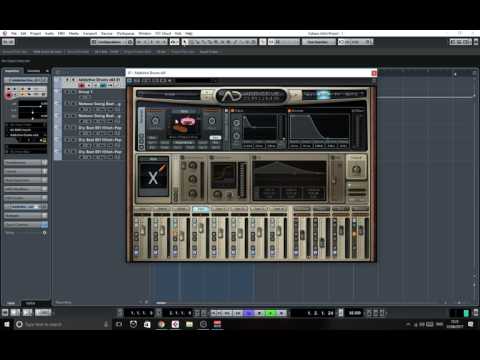Enable red record button on Addictive Drums track
480x360 pixels.
click(82, 85)
